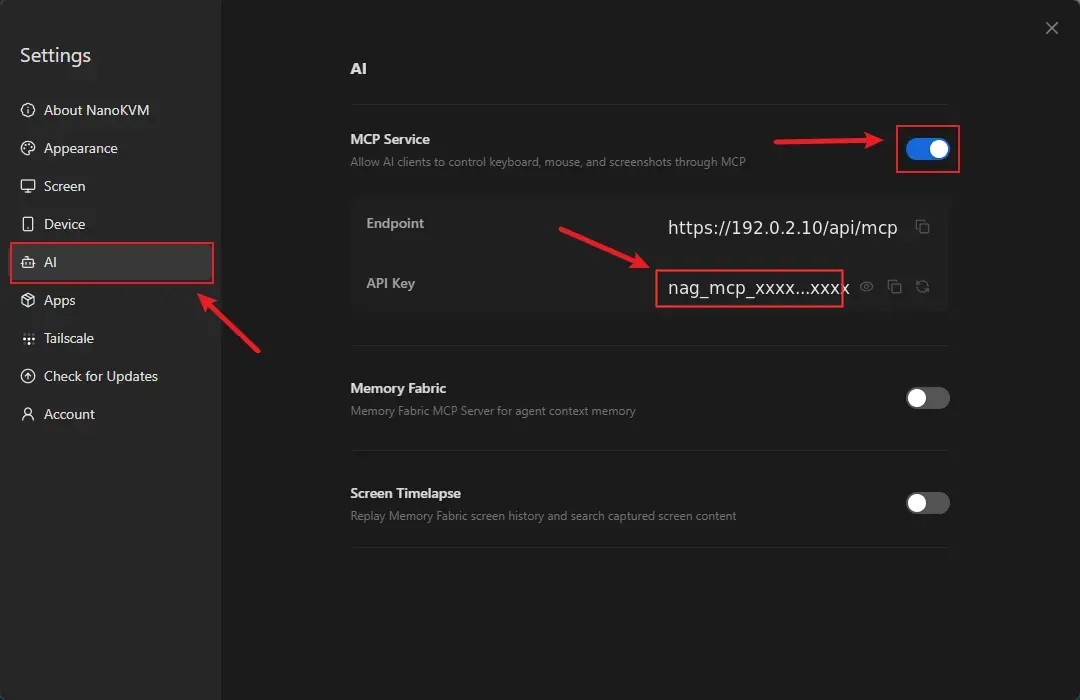The height and width of the screenshot is (700, 1080).
Task: Close the Settings dialog
Action: click(x=1051, y=28)
